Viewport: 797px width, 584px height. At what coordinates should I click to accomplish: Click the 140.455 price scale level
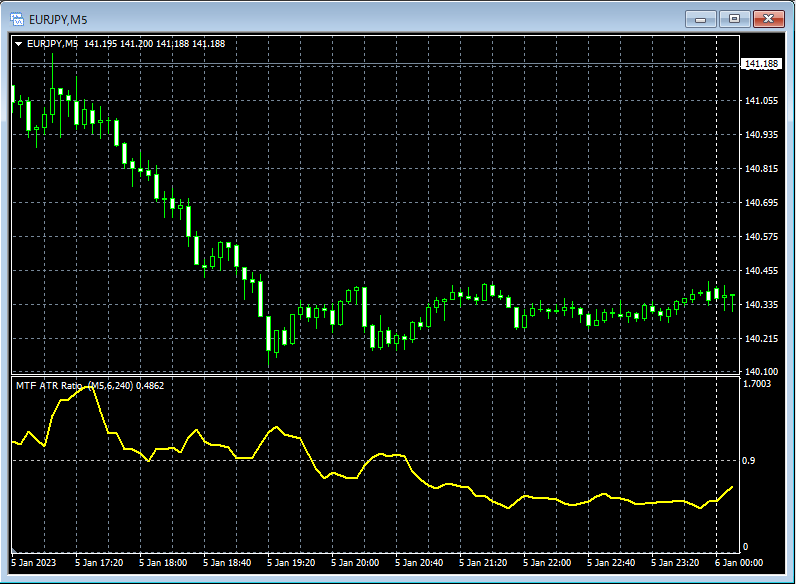click(x=762, y=270)
